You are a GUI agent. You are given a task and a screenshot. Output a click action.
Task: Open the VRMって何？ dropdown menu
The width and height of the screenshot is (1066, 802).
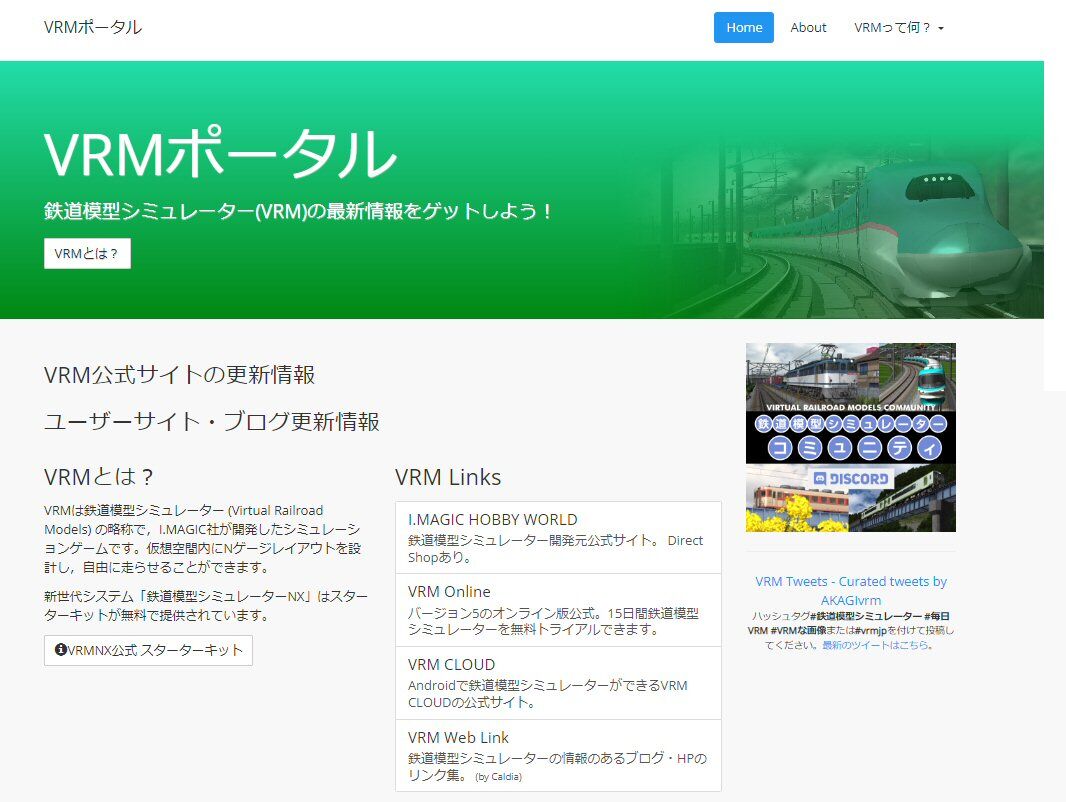(898, 27)
